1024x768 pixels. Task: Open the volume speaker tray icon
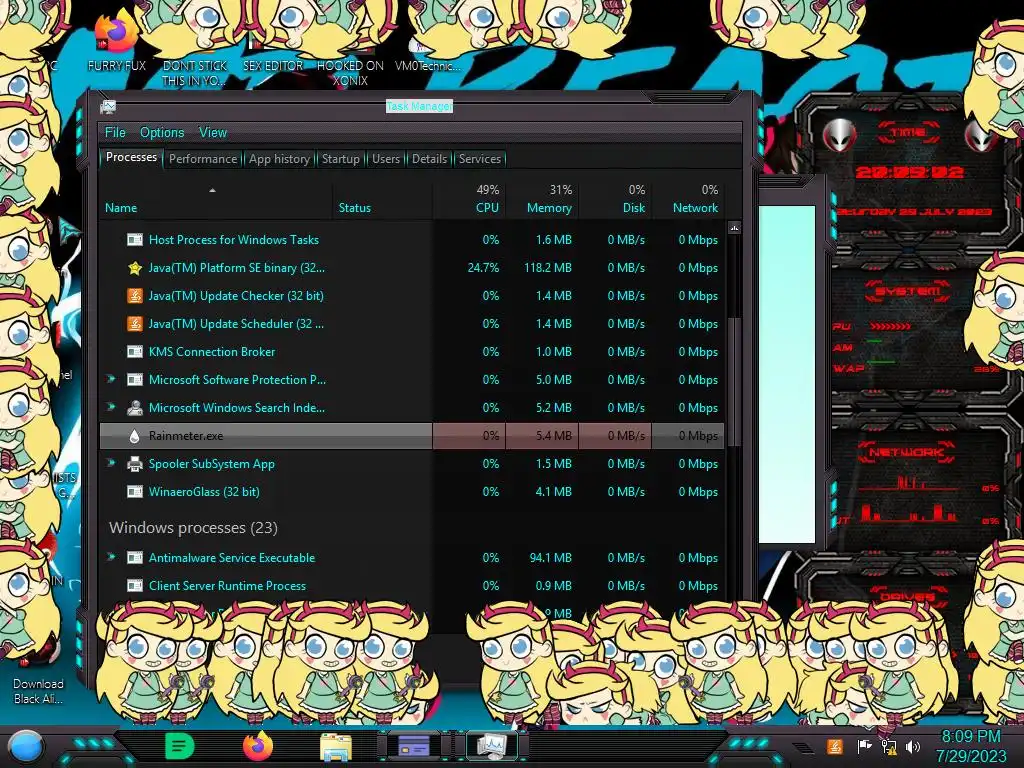[x=913, y=746]
